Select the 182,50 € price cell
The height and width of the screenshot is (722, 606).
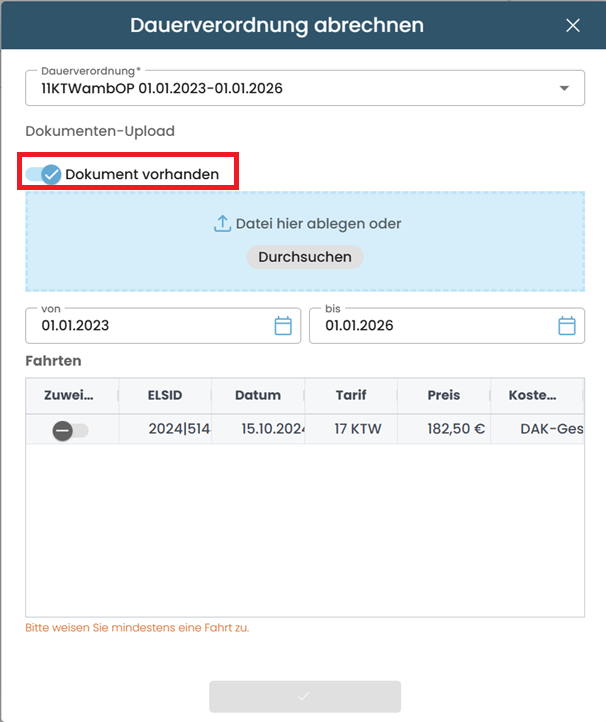click(451, 430)
